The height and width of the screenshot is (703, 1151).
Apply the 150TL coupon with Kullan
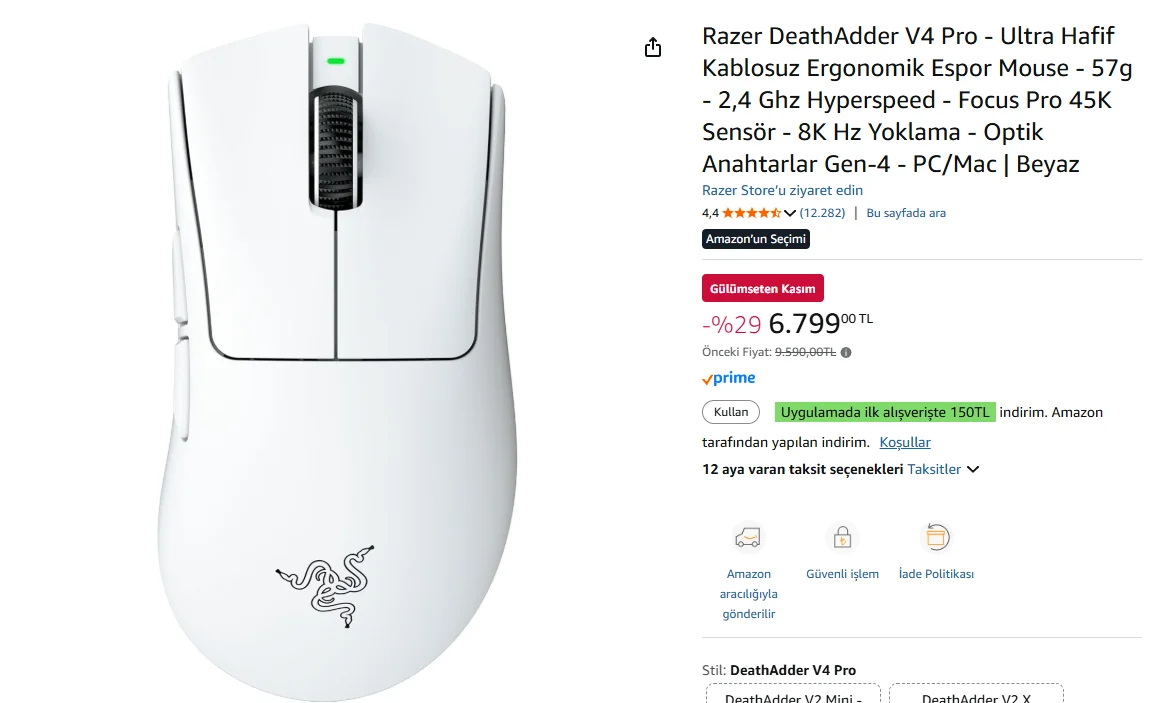tap(730, 412)
